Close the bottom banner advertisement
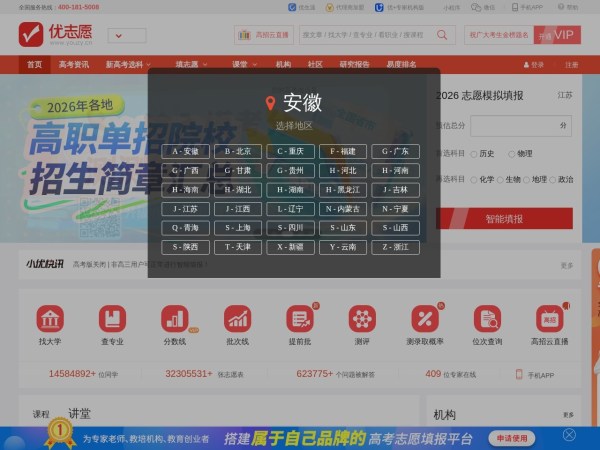 click(569, 435)
